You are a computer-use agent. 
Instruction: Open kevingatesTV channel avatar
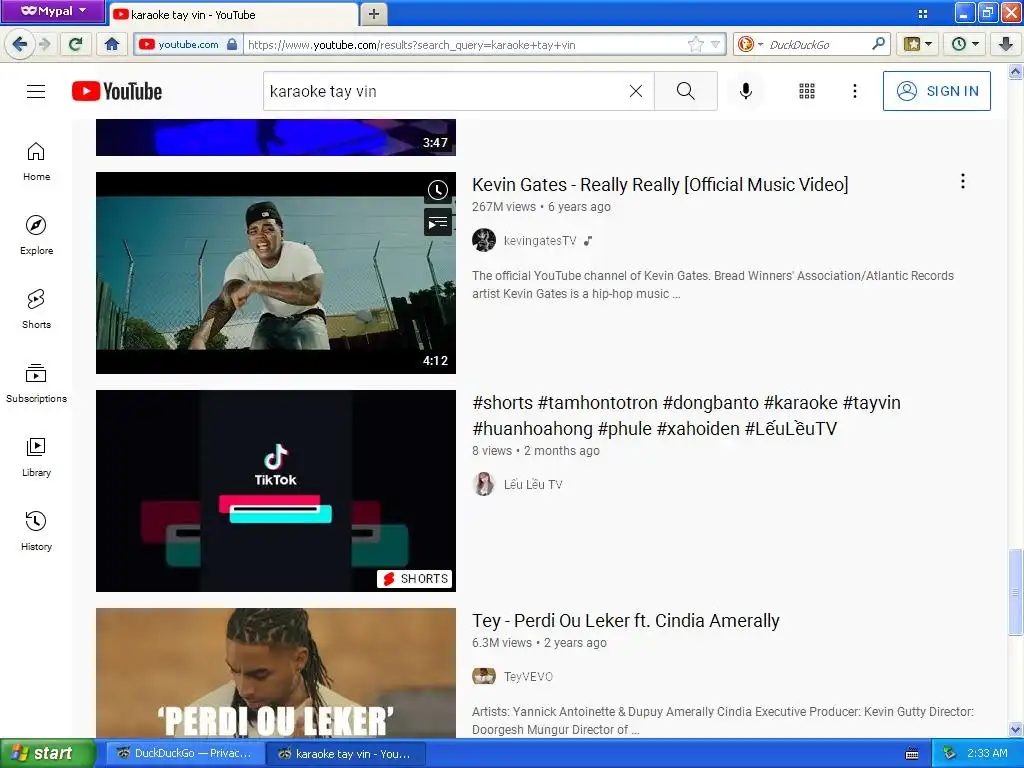click(x=484, y=240)
